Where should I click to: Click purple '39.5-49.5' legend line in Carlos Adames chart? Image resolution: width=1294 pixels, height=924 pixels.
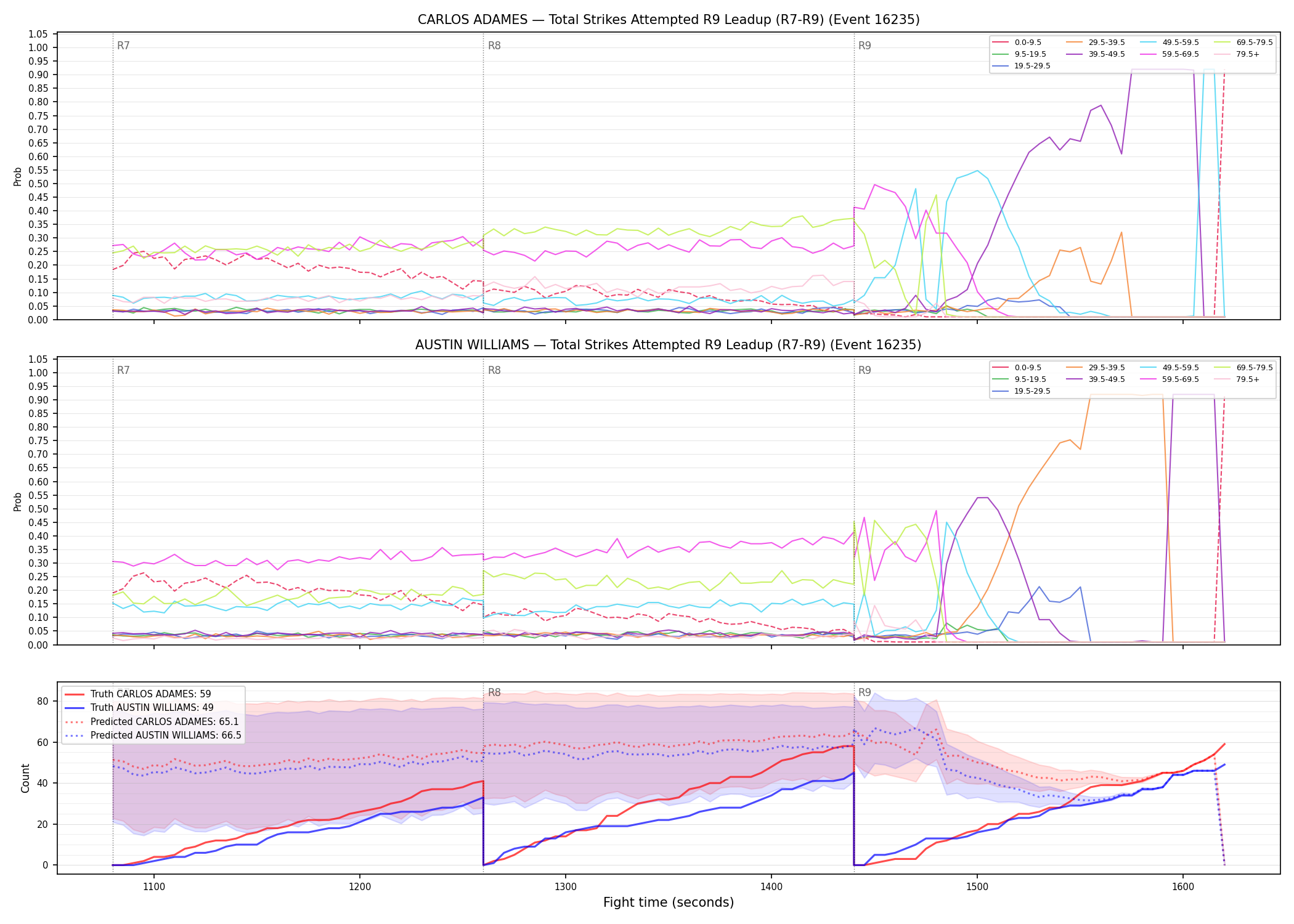(x=1074, y=54)
